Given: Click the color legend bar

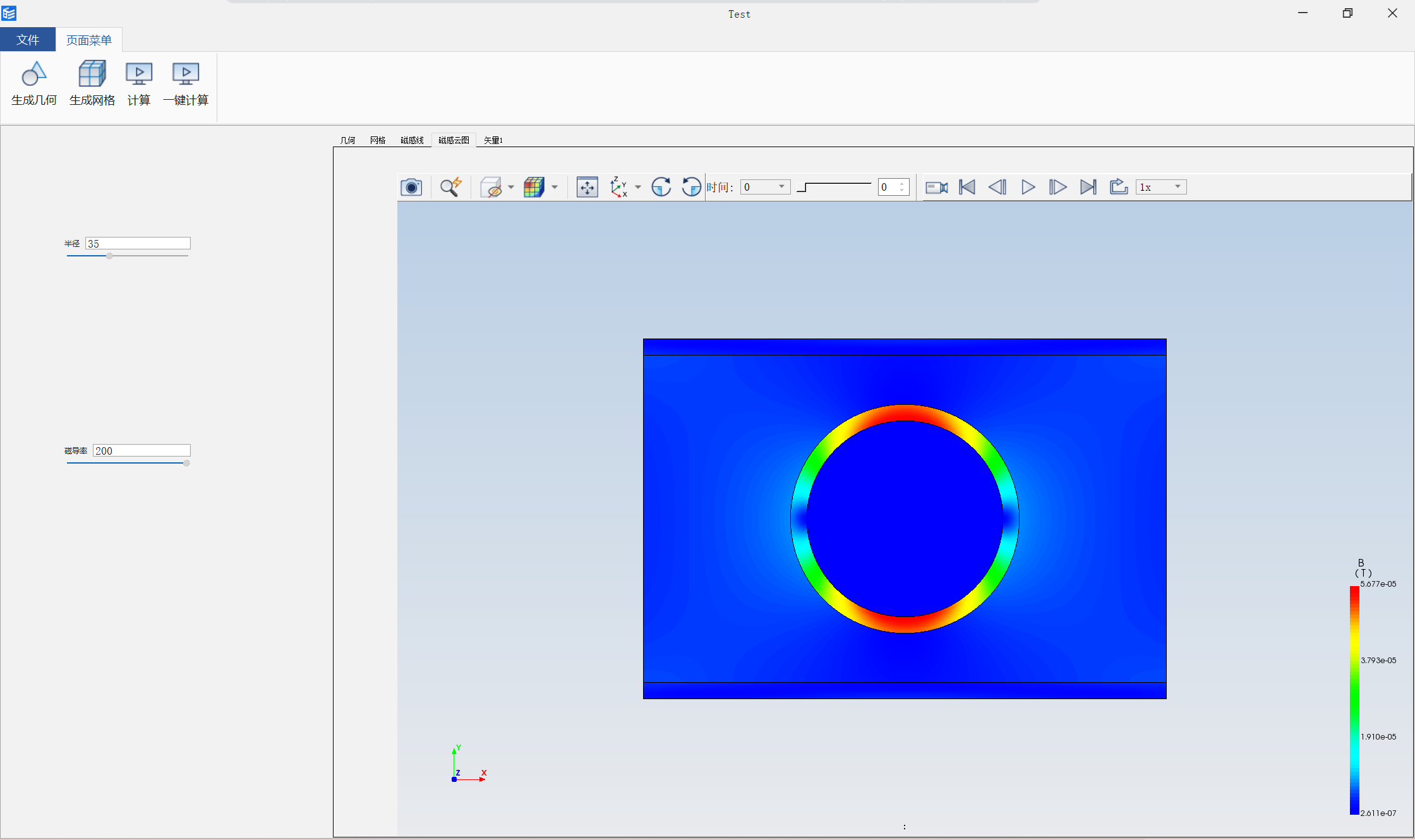Looking at the screenshot, I should [x=1354, y=700].
